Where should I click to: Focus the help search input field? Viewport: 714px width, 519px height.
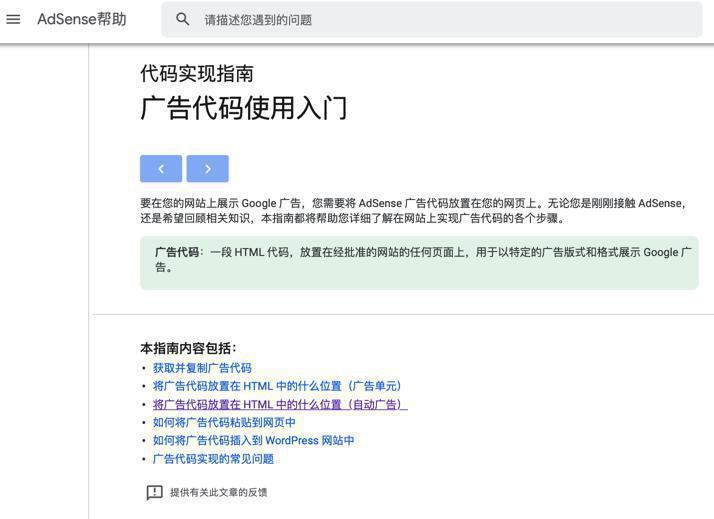click(432, 20)
